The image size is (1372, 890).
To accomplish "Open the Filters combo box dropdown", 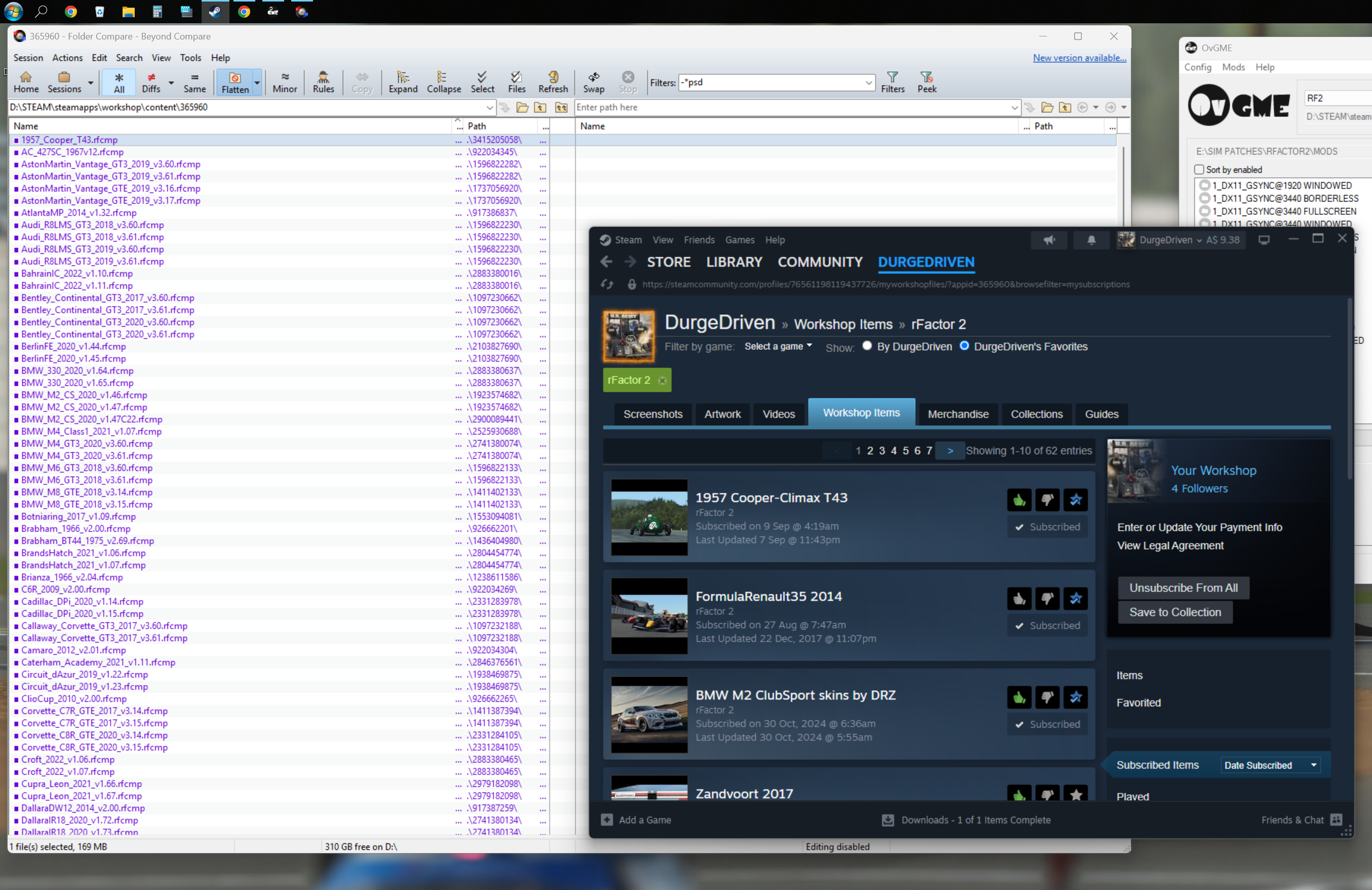I will 868,83.
